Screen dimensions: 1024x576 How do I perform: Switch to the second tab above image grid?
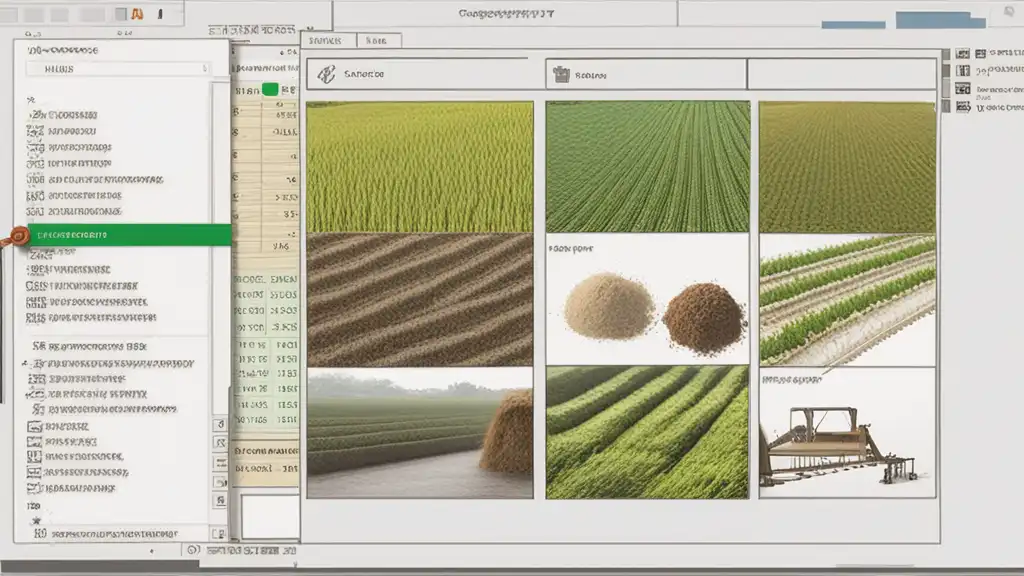coord(378,40)
